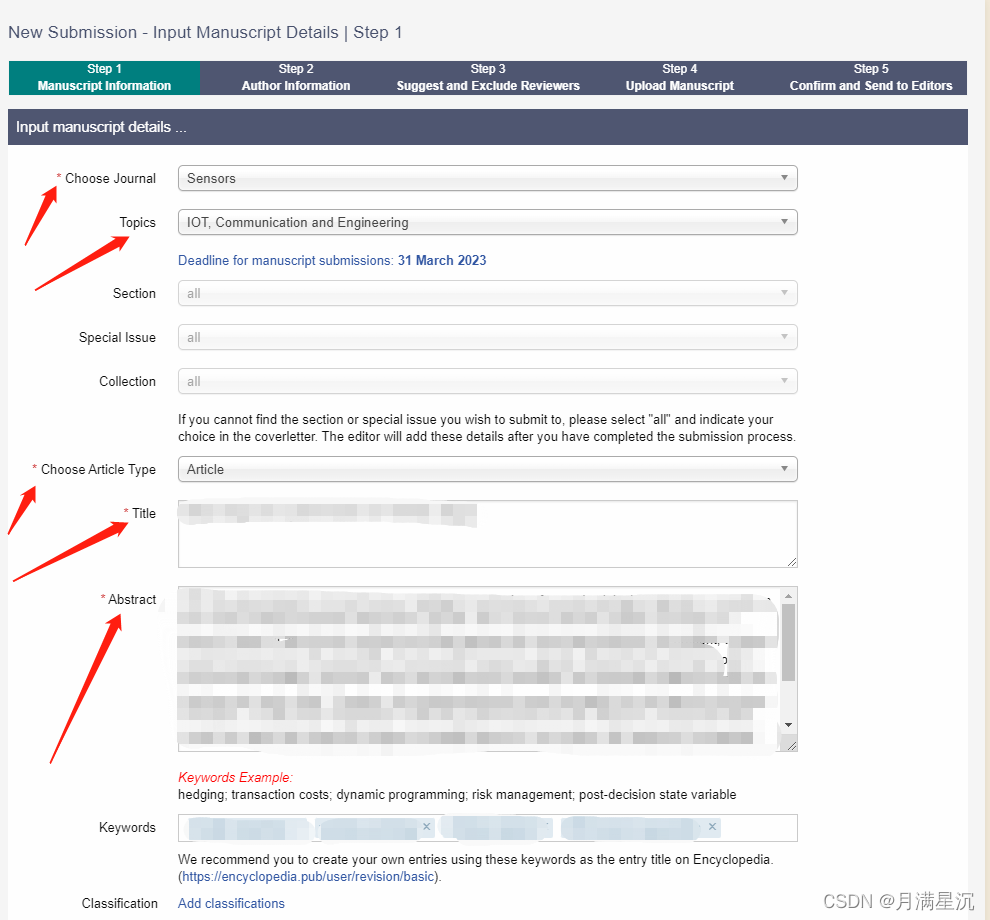This screenshot has height=920, width=990.
Task: Click inside the Title text field
Action: coord(487,534)
